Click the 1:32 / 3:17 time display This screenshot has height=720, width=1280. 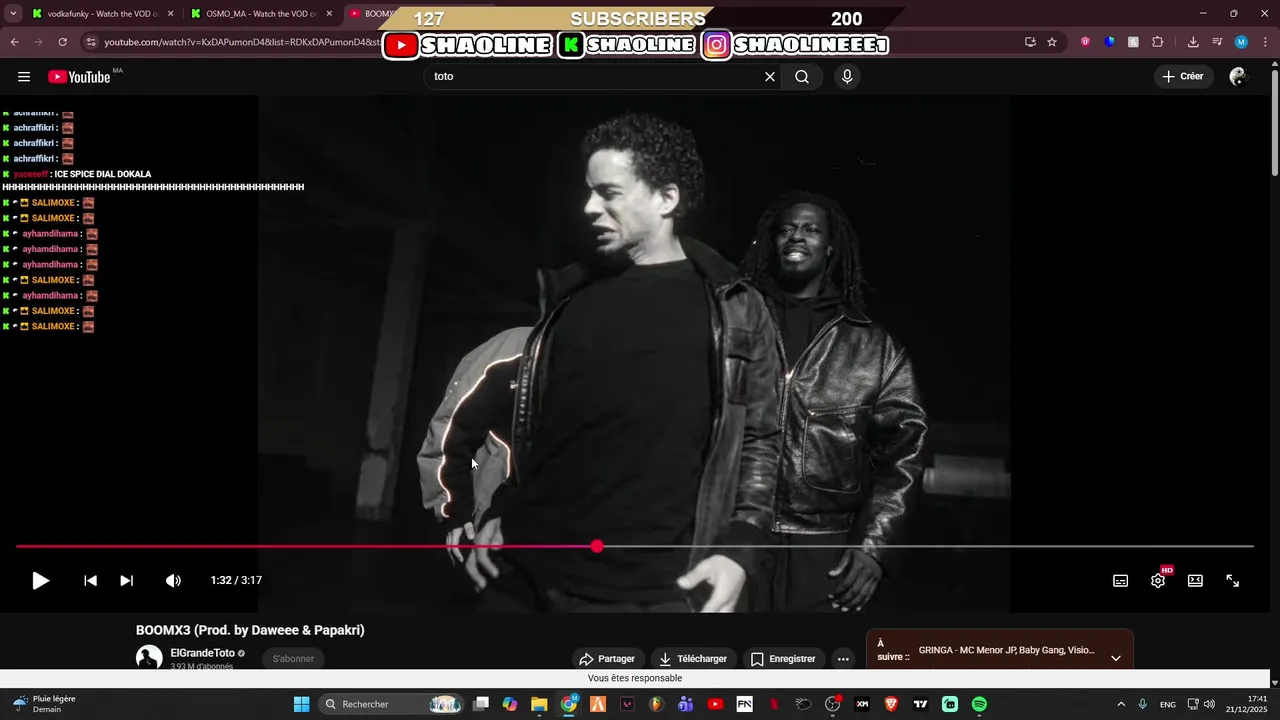236,580
